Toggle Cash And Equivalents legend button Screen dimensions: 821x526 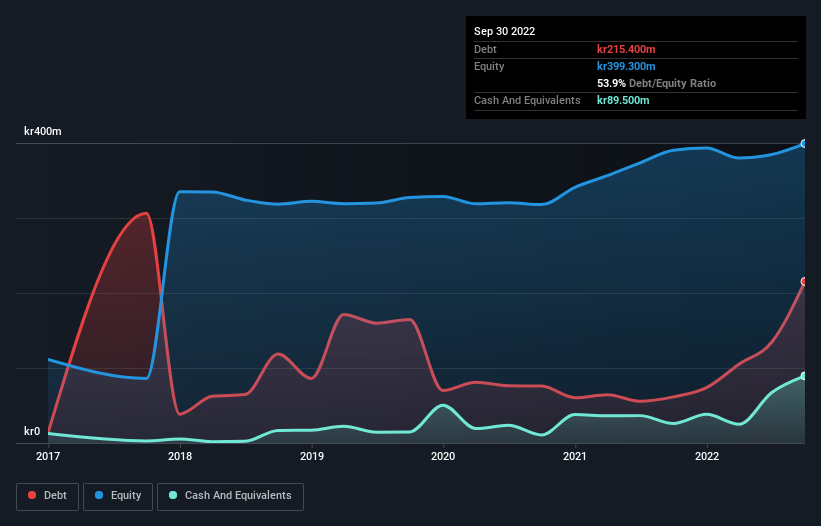[230, 496]
